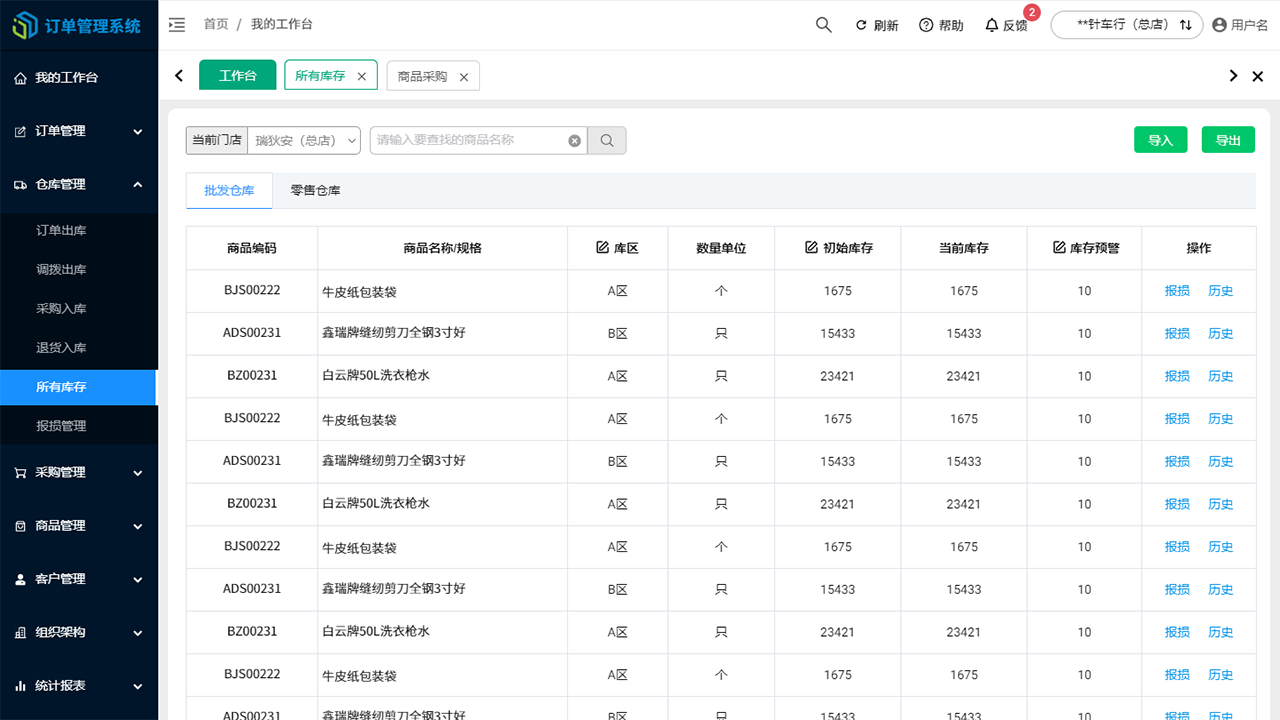Clear the search box with the x icon
Screen dimensions: 1280x720
[x=574, y=140]
